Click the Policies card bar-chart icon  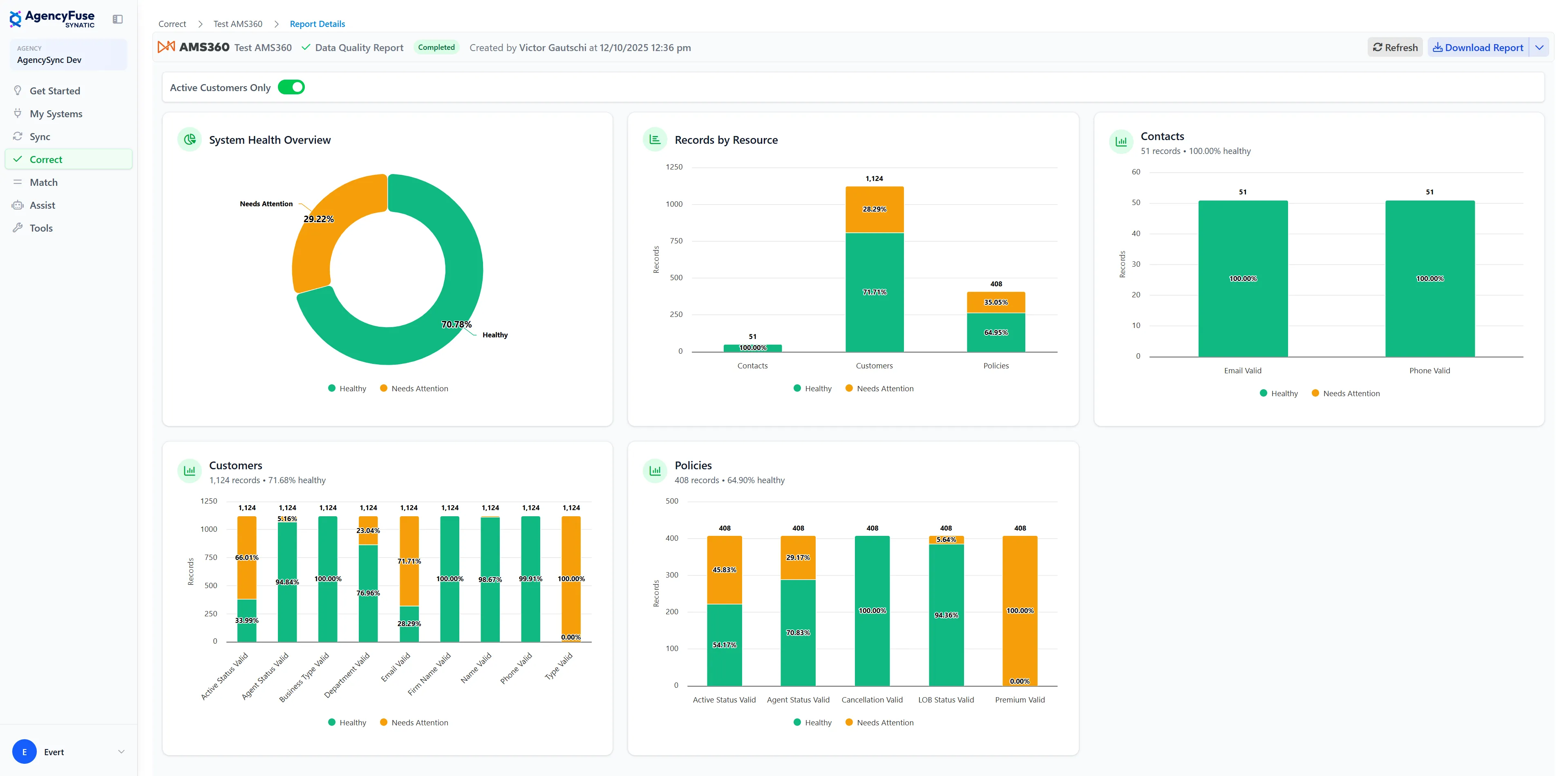click(655, 471)
